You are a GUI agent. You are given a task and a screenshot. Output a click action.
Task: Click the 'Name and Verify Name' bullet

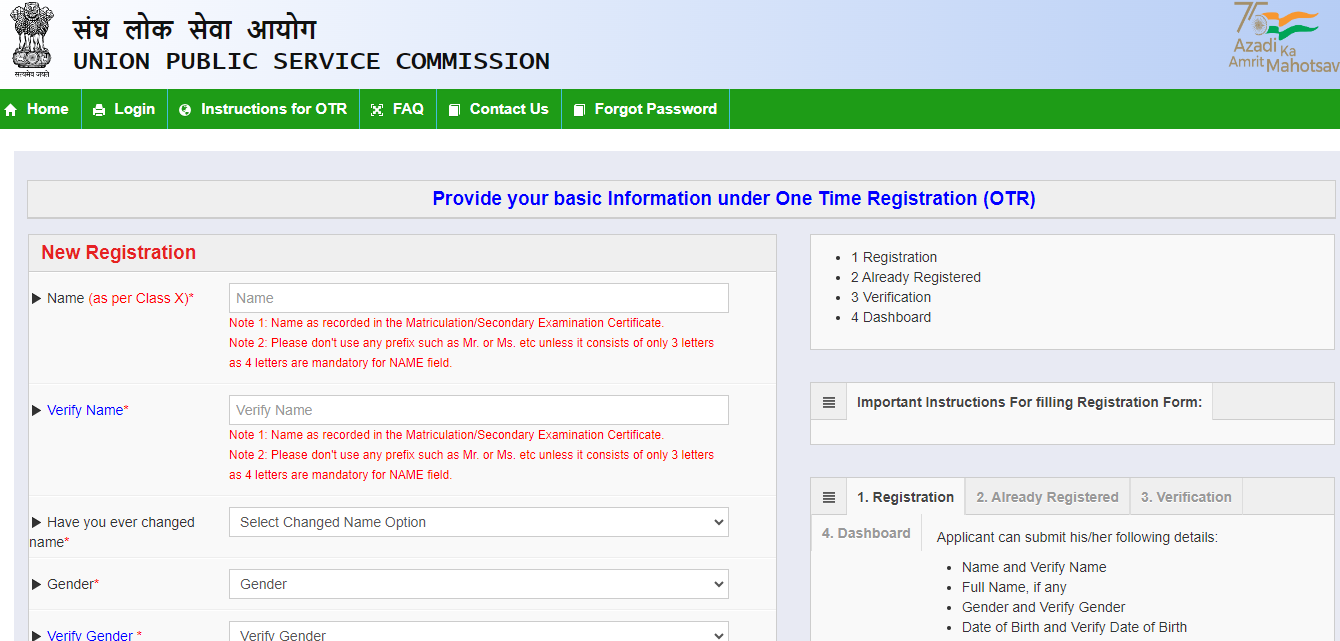pos(1034,567)
